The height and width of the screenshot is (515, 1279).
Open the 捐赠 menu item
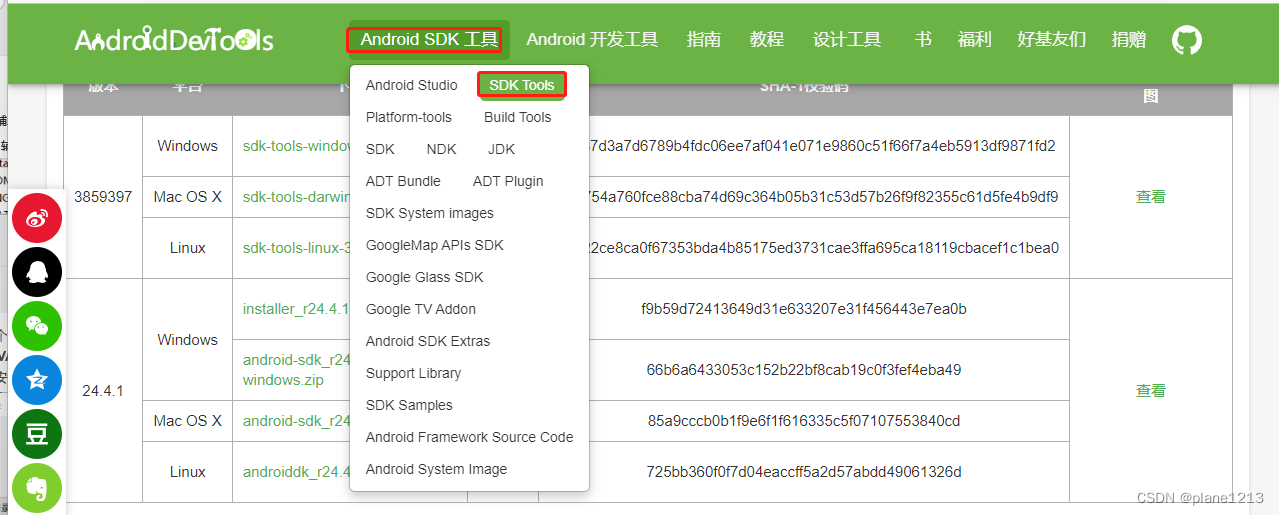pyautogui.click(x=1129, y=40)
